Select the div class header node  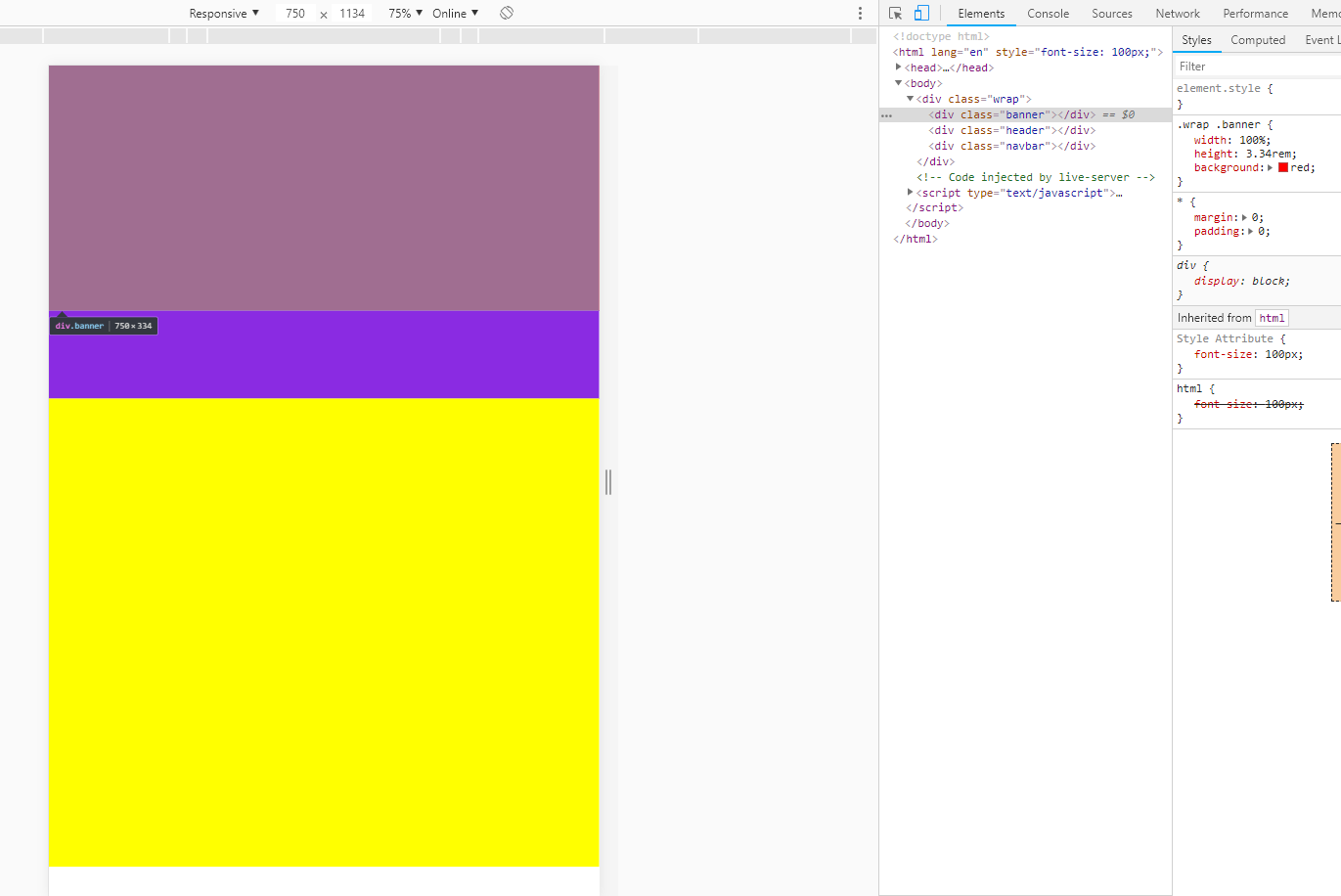tap(1011, 130)
